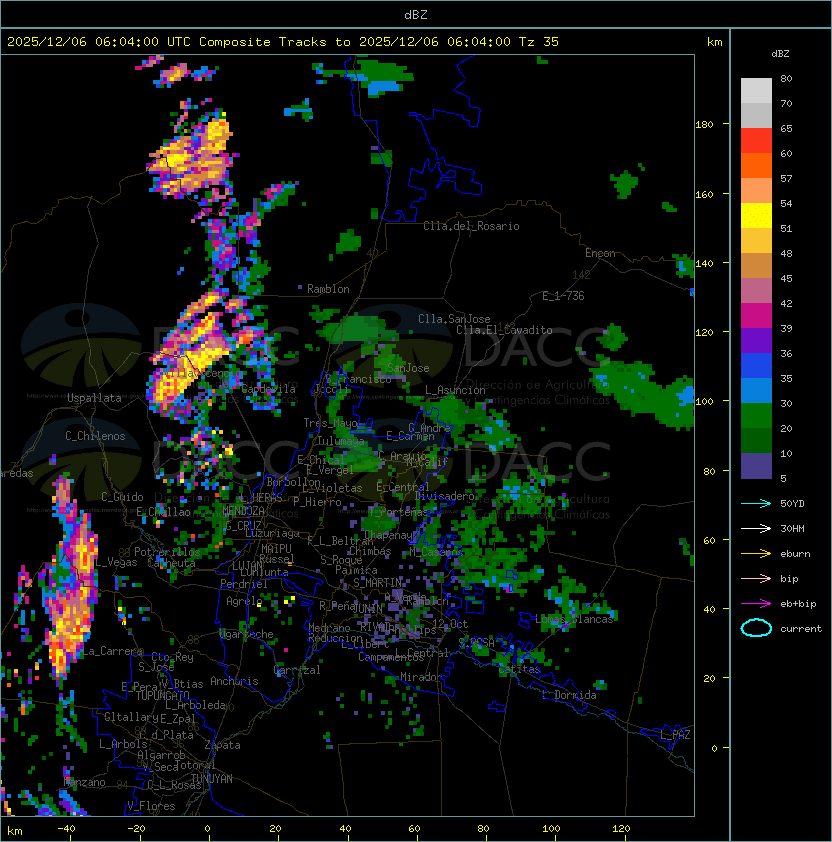Click the 'Clla.El_Cavadito' map label

click(504, 330)
